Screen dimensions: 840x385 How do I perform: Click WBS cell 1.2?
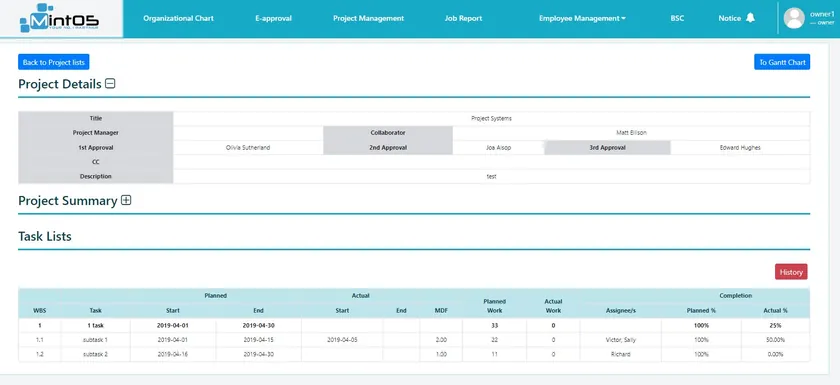pyautogui.click(x=40, y=354)
